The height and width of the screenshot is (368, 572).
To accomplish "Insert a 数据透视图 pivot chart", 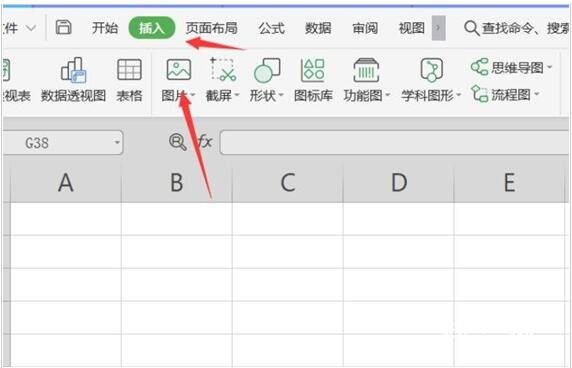I will pos(73,80).
